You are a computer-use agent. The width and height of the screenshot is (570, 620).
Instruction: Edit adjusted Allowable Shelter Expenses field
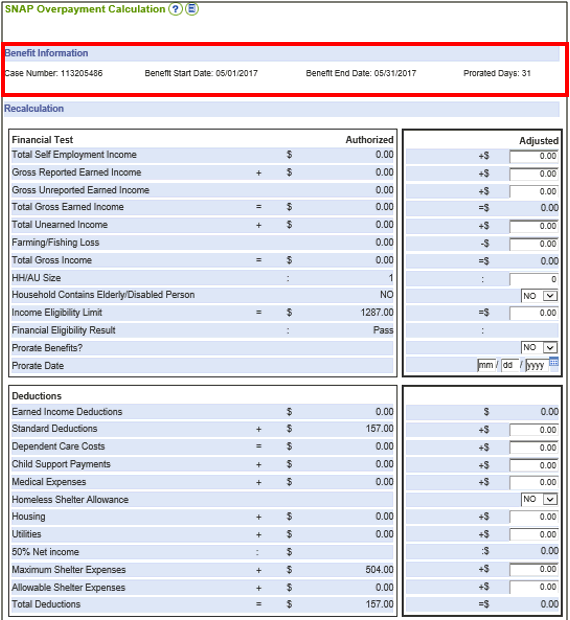click(x=534, y=587)
